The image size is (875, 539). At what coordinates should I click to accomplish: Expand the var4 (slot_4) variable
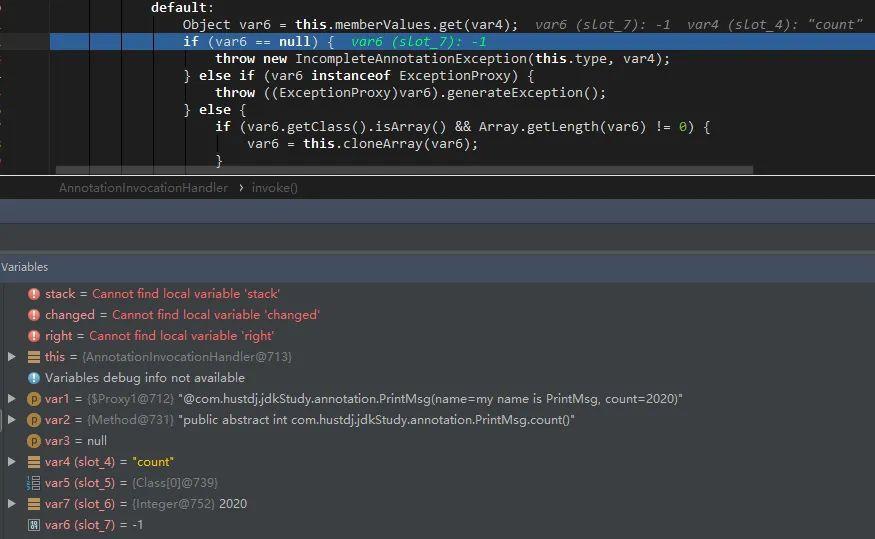point(11,461)
